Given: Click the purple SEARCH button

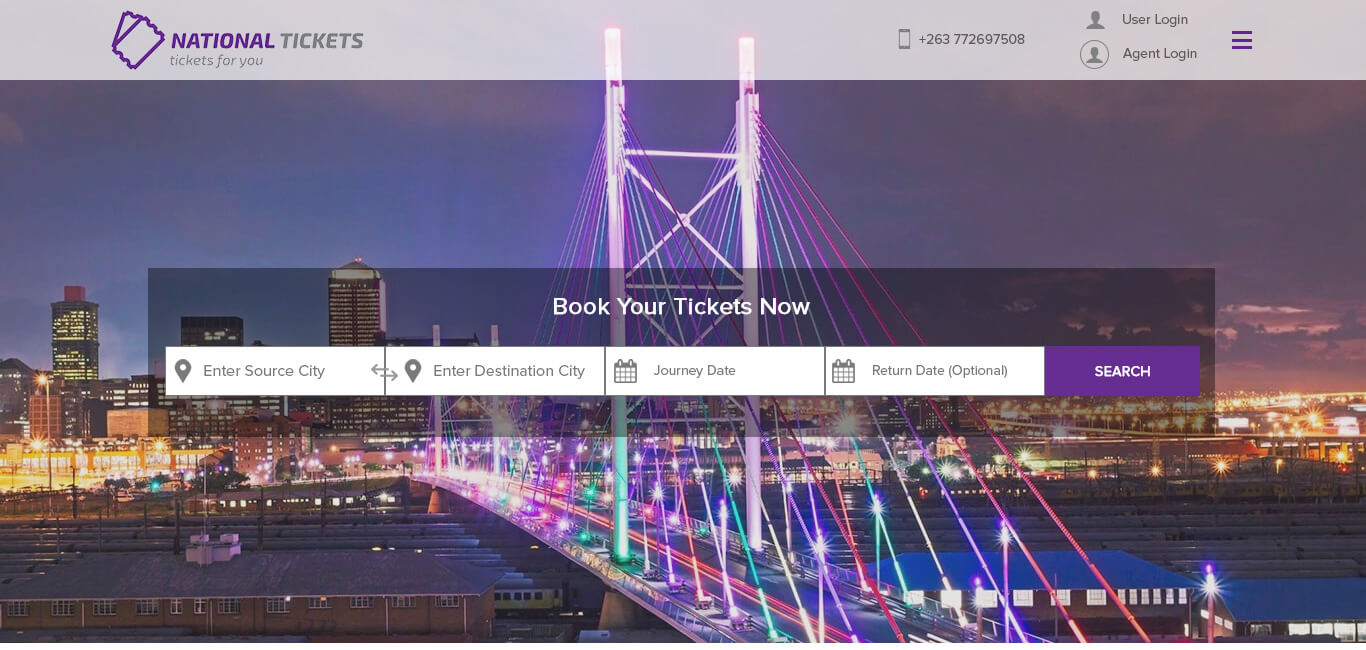Looking at the screenshot, I should coord(1122,371).
